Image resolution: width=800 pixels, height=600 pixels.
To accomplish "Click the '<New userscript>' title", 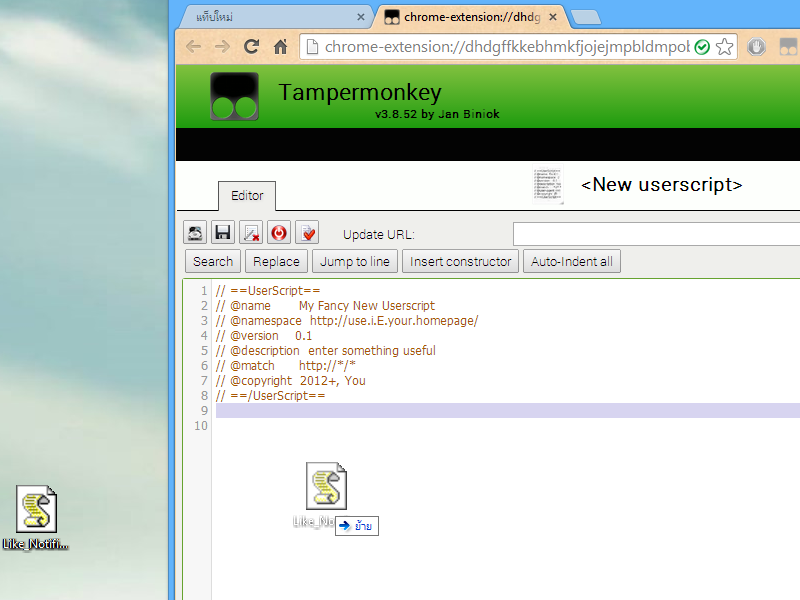I will [x=661, y=184].
